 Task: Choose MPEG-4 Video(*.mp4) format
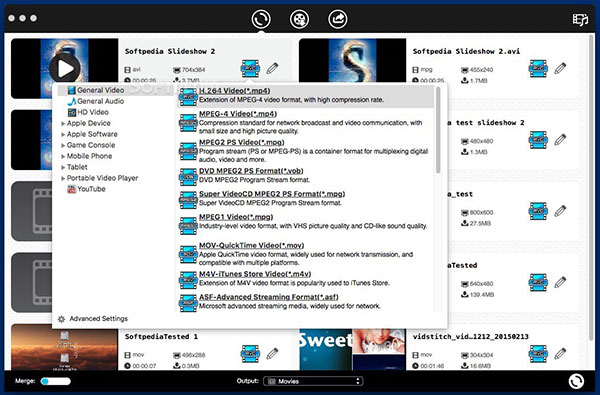coord(305,122)
